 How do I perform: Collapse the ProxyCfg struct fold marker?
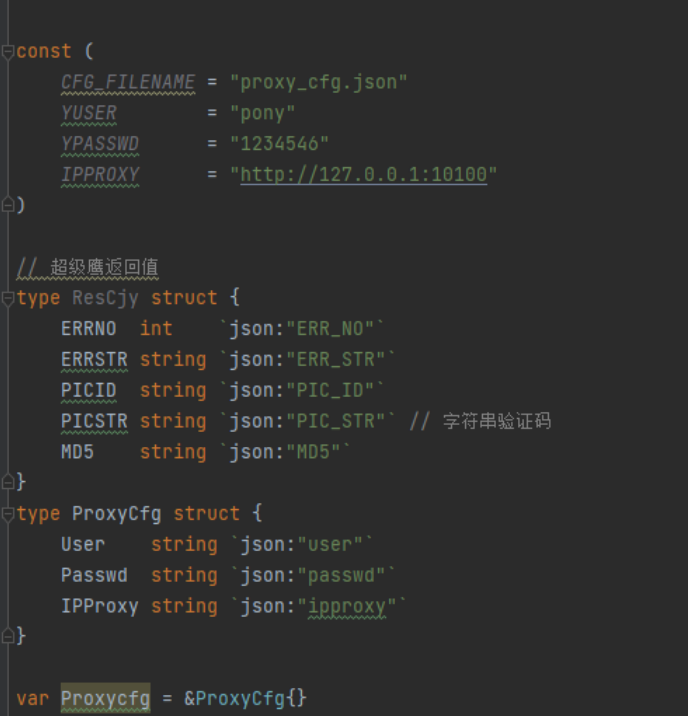8,514
